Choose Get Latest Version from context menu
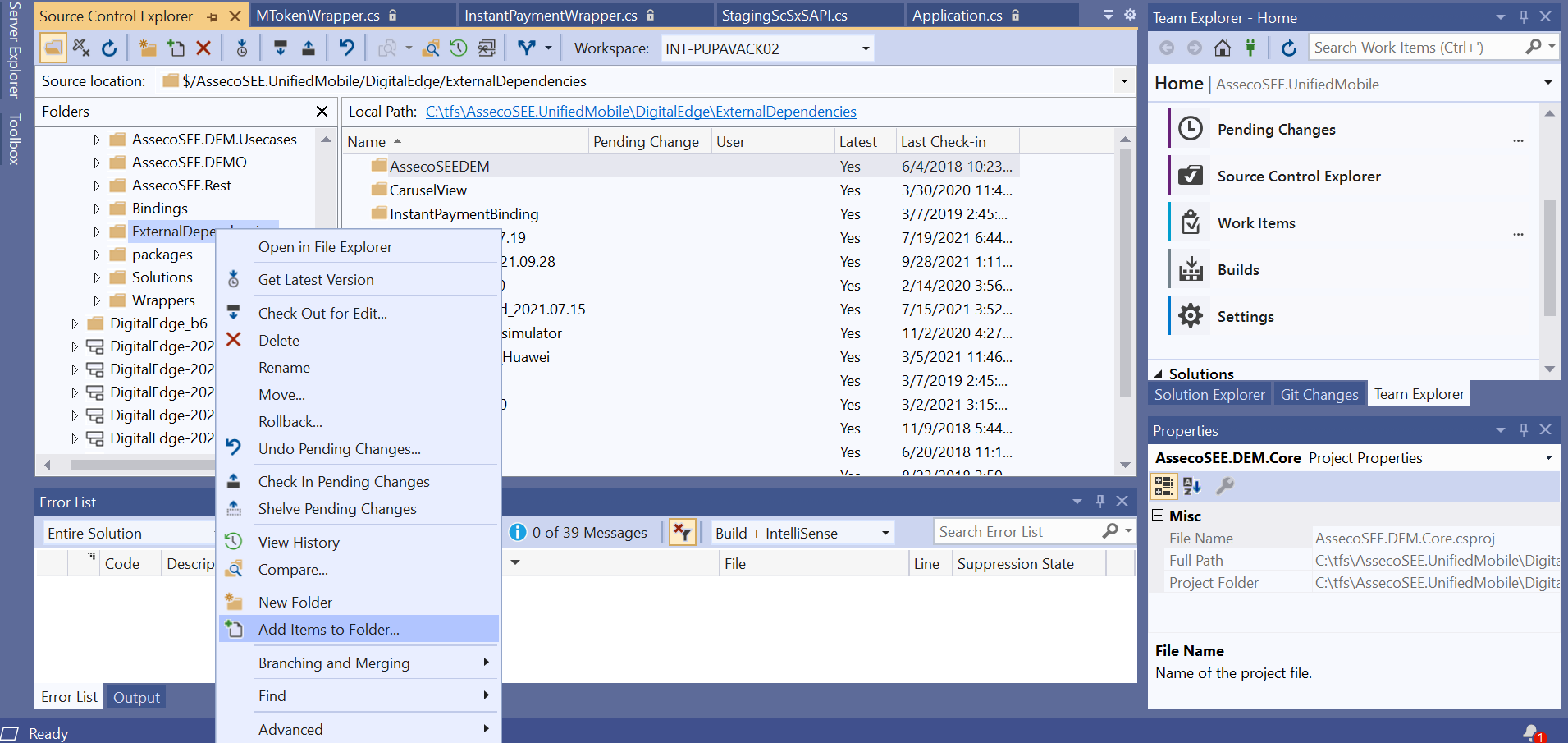1568x743 pixels. [x=359, y=280]
